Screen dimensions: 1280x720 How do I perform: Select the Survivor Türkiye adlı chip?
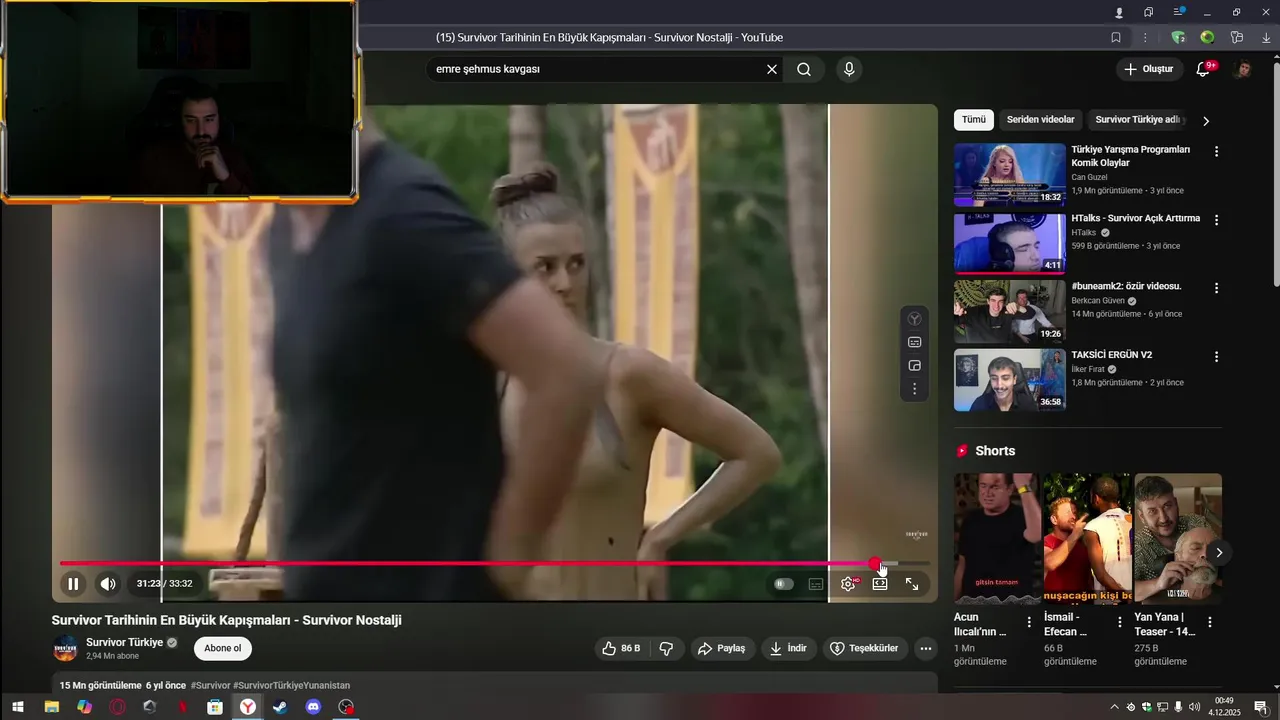pos(1138,120)
